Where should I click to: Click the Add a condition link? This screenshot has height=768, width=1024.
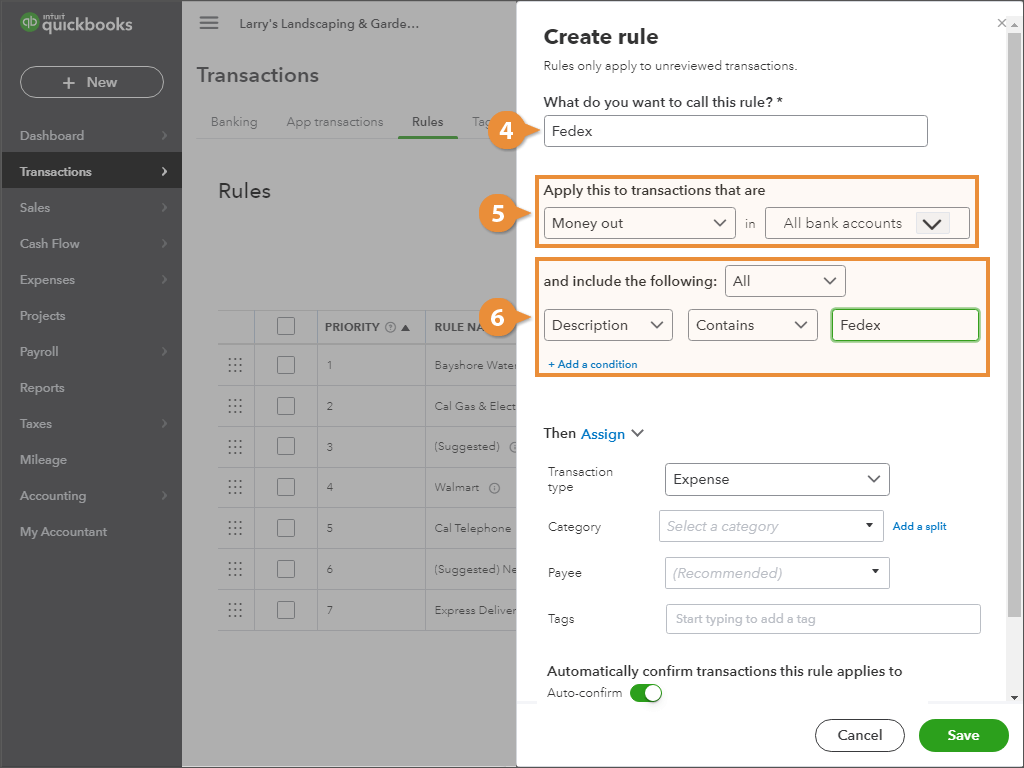(592, 364)
